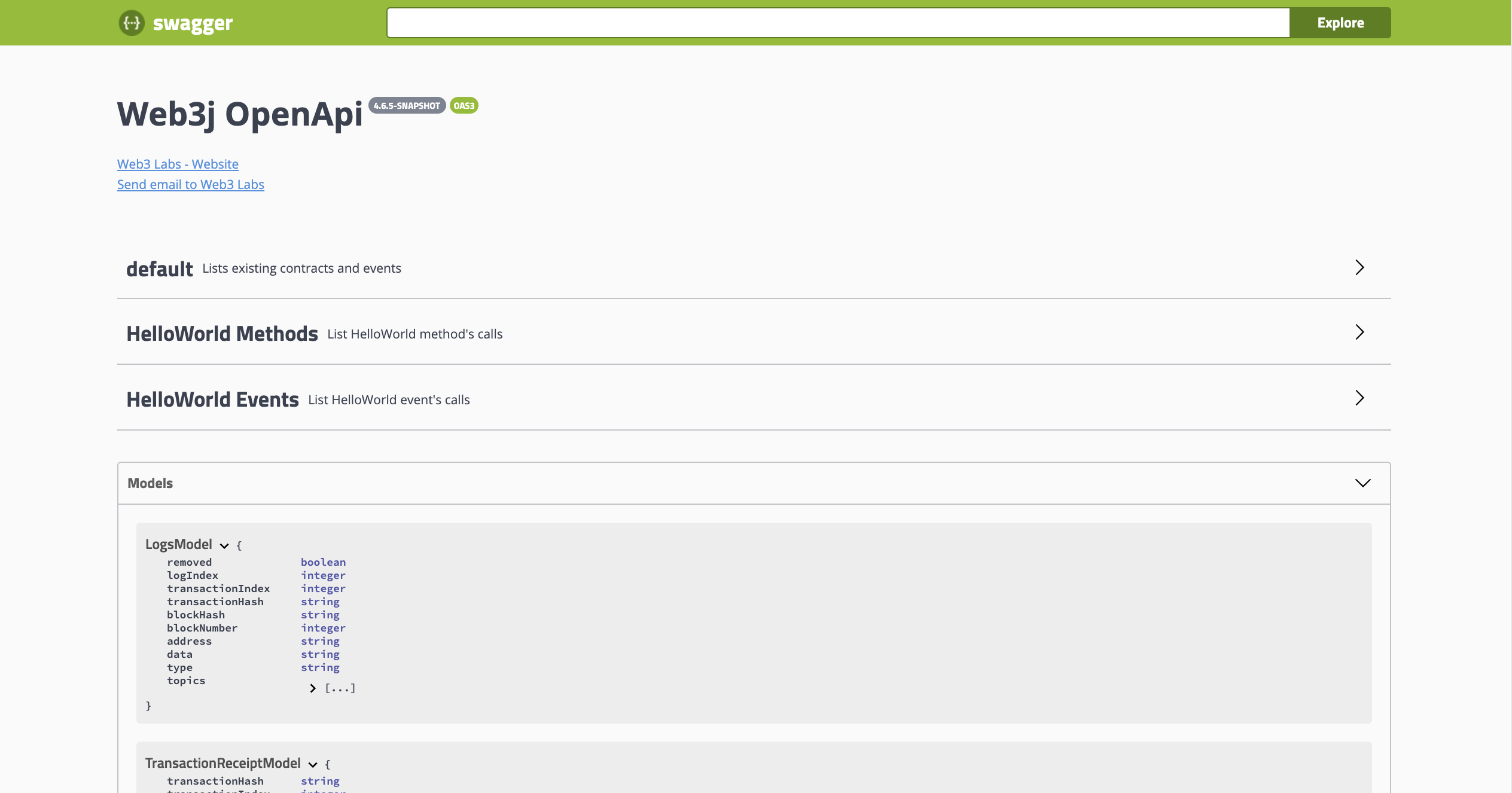Click 'List HelloWorld method's calls' description
The width and height of the screenshot is (1512, 793).
[x=414, y=334]
